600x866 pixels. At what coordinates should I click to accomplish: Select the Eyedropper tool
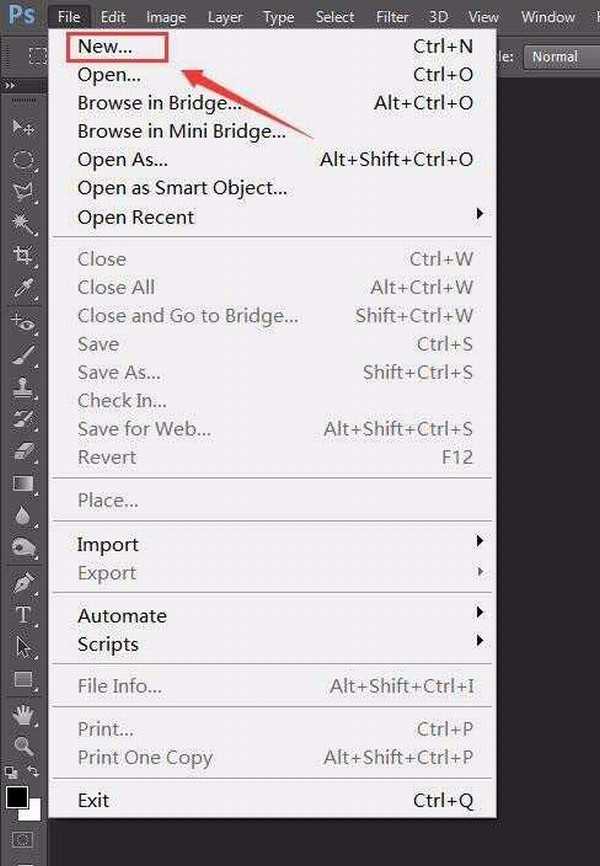pyautogui.click(x=22, y=288)
